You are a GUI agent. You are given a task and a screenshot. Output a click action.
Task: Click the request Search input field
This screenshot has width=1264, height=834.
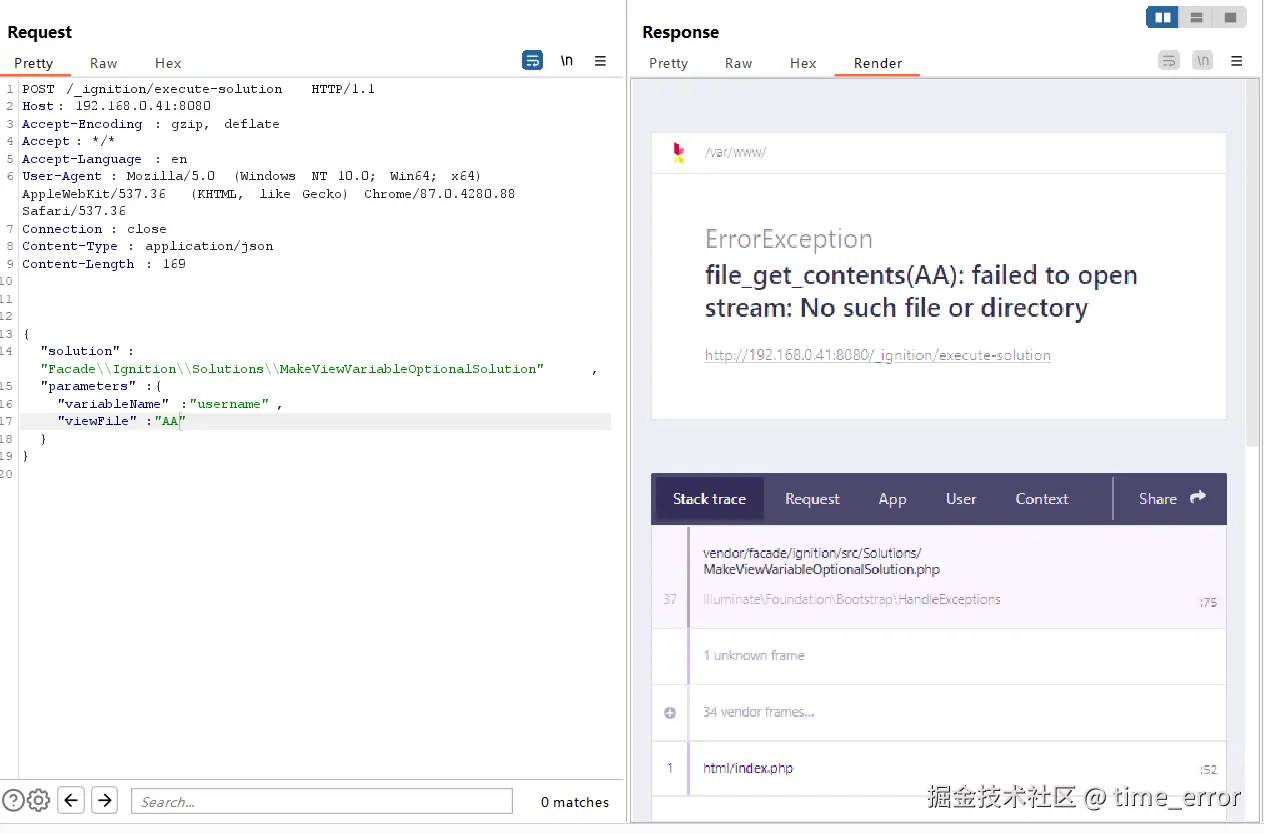322,801
